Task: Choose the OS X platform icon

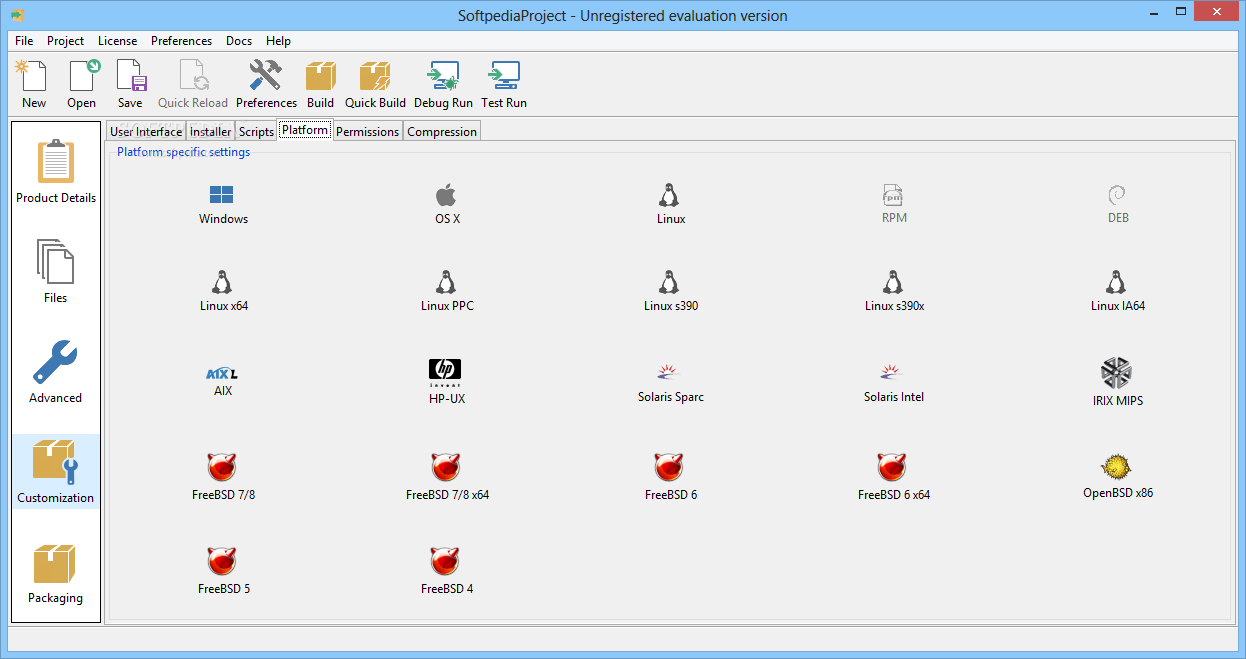Action: (447, 204)
